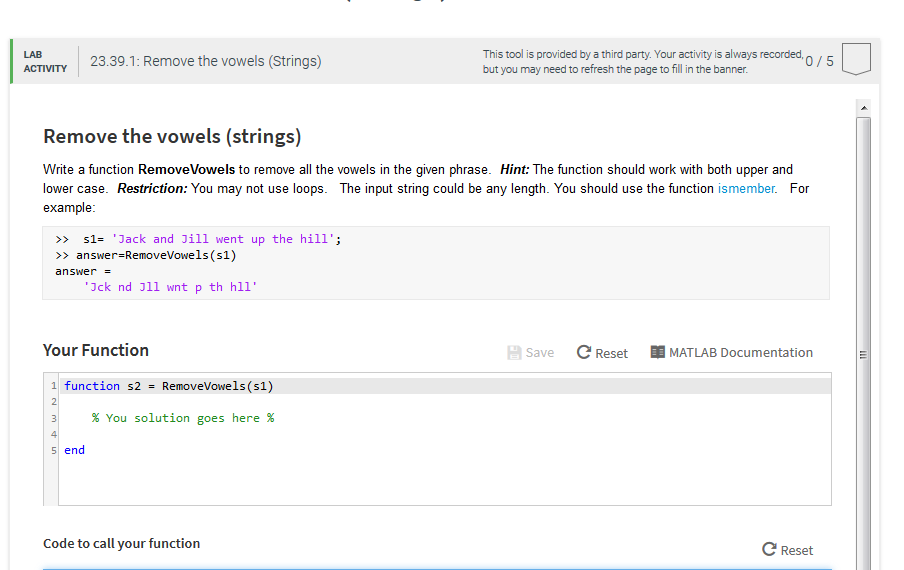Click the Save button text
This screenshot has height=570, width=904.
(540, 353)
